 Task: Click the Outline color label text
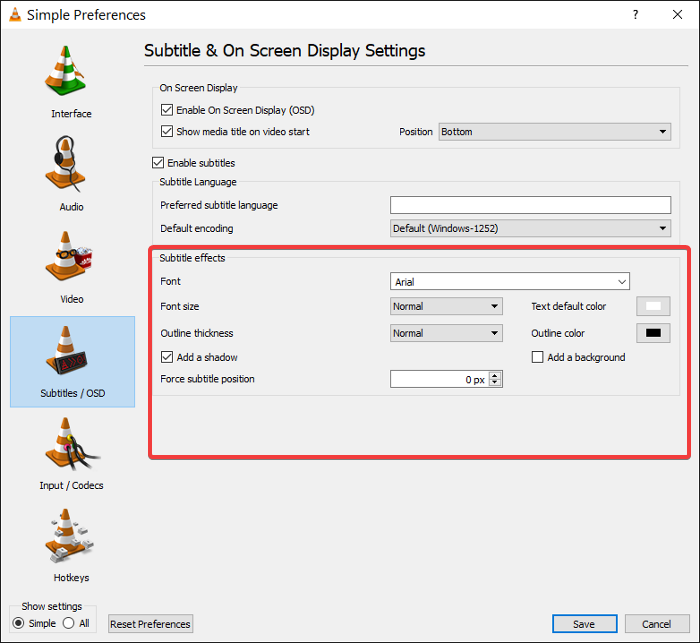click(x=558, y=333)
